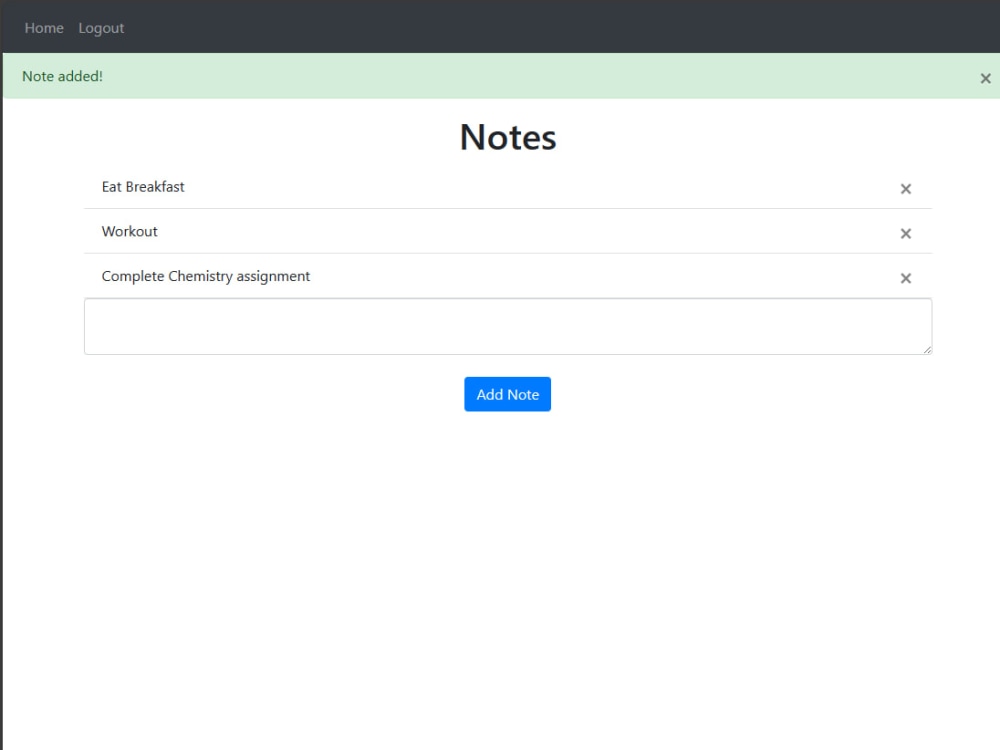
Task: Click the textarea resize handle
Action: coord(928,351)
